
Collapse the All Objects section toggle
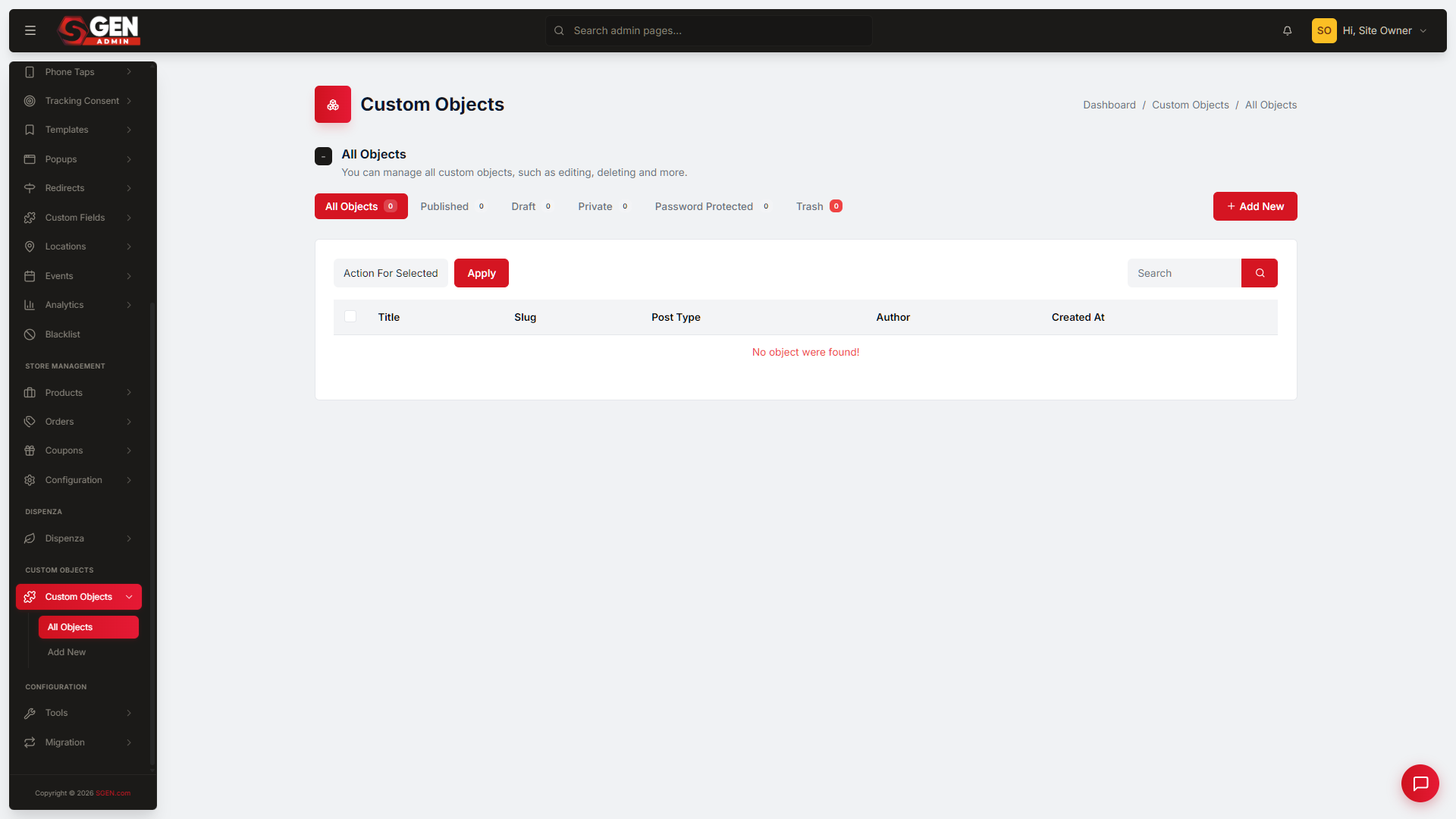point(323,156)
